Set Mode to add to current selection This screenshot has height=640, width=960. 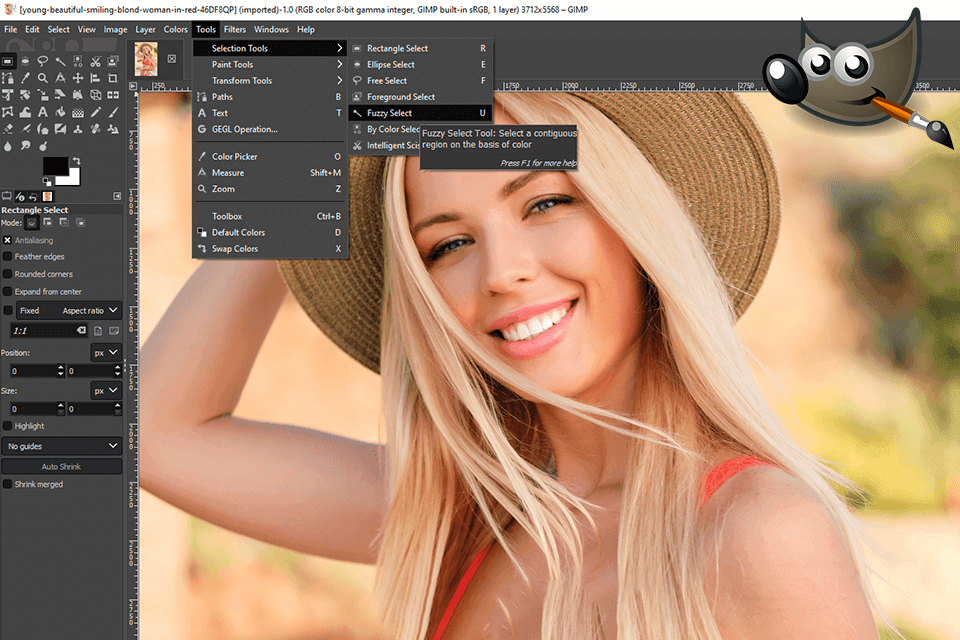coord(48,222)
